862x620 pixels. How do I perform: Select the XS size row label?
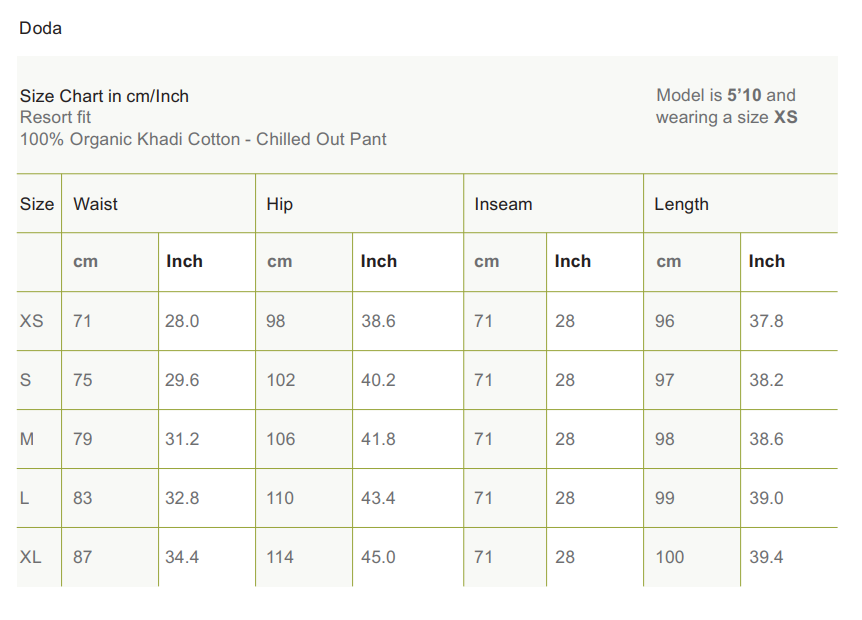(x=32, y=321)
